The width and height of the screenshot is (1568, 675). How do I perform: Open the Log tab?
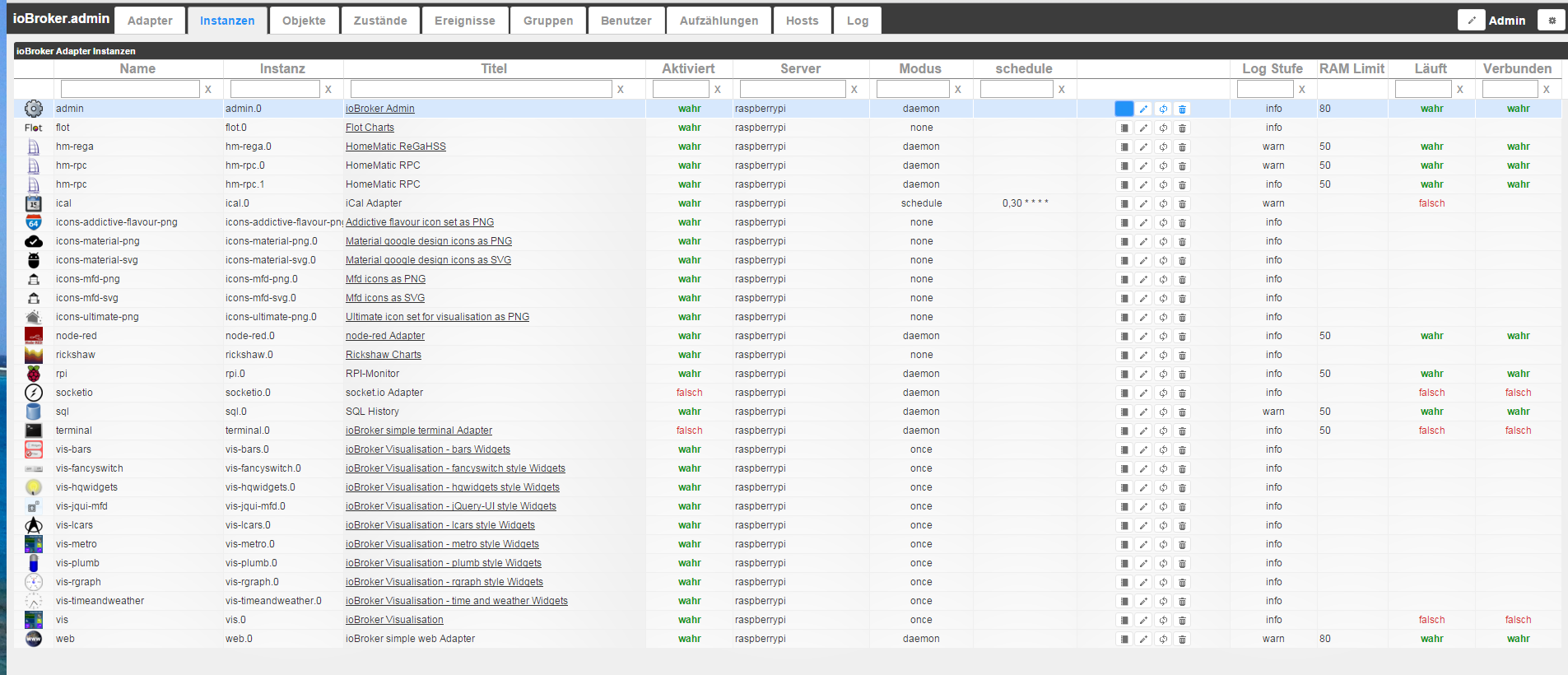[x=858, y=21]
